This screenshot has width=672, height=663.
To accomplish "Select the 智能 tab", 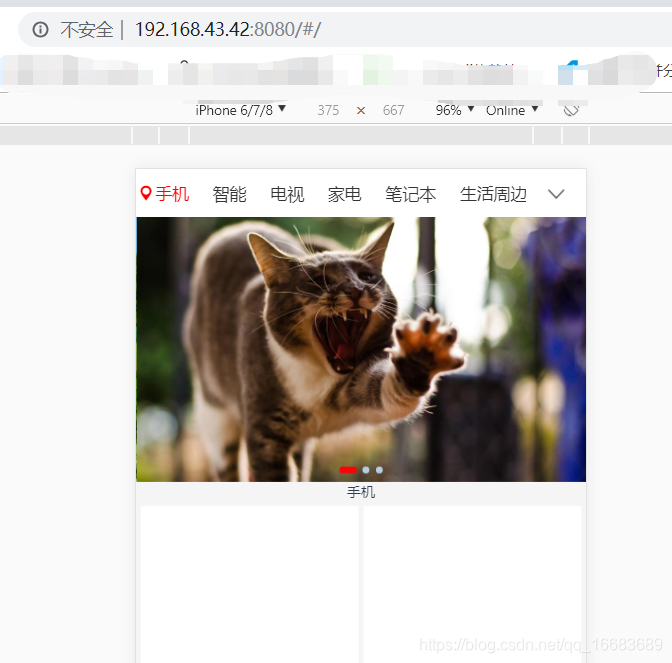I will pos(229,195).
